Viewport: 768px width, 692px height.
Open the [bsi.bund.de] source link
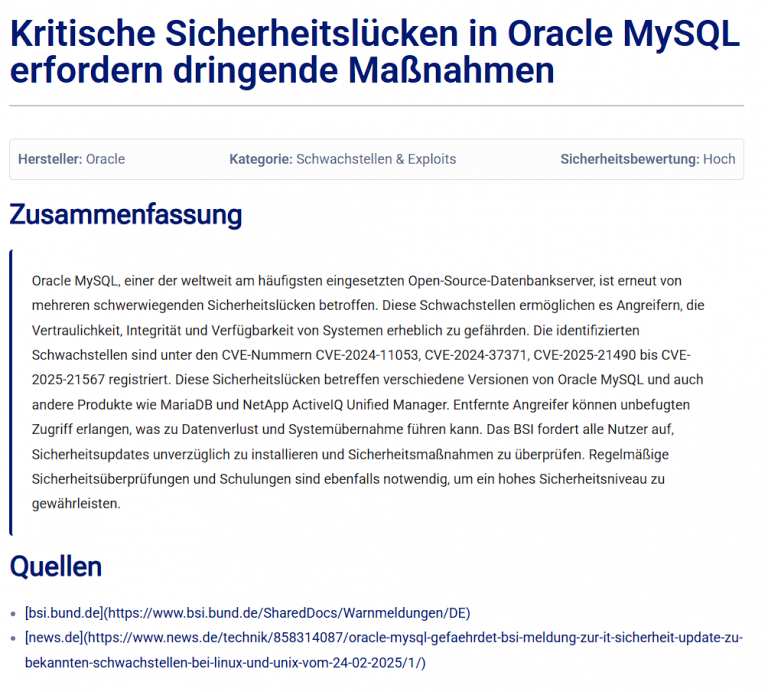click(x=64, y=613)
